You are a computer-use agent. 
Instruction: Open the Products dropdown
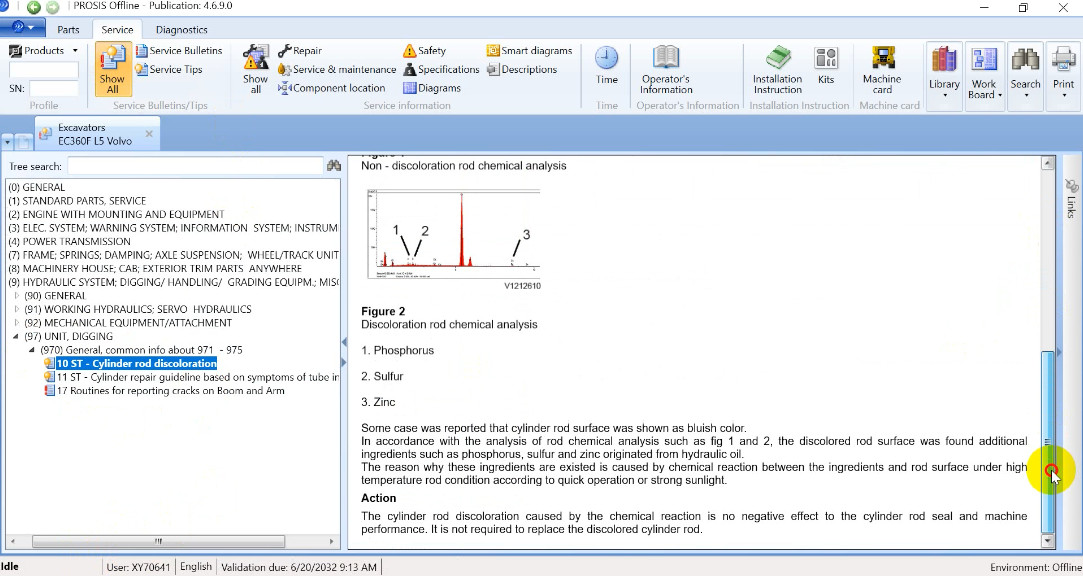pyautogui.click(x=44, y=50)
